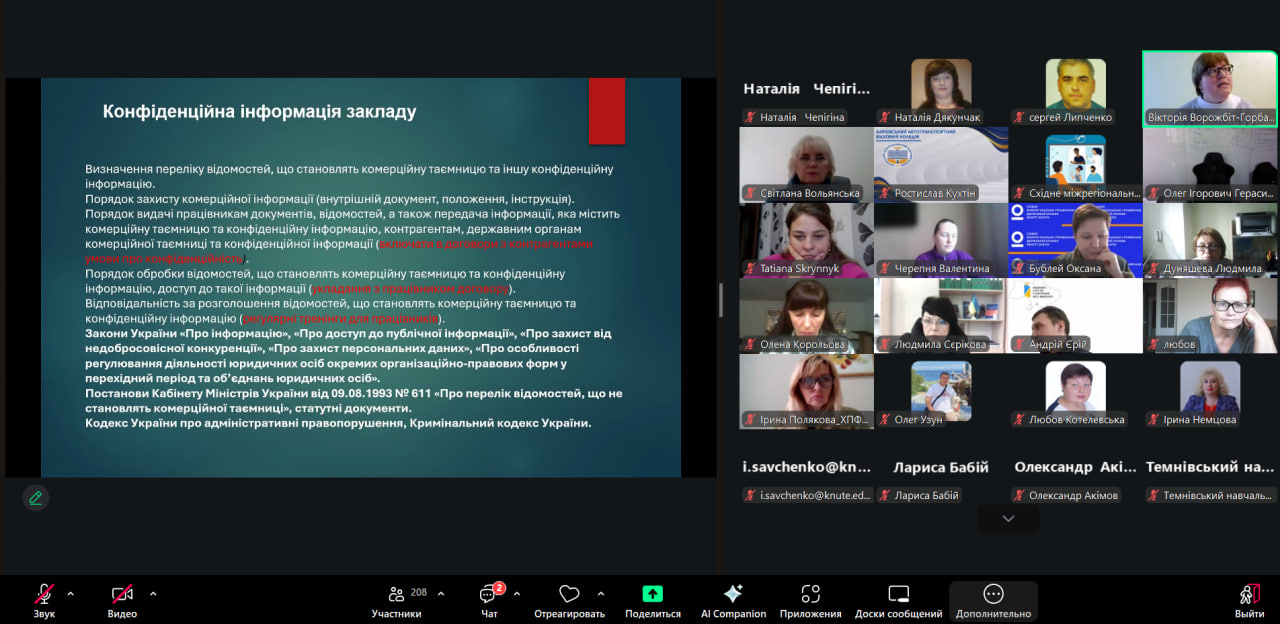Click the Отреагировать reactions heart icon

click(569, 594)
